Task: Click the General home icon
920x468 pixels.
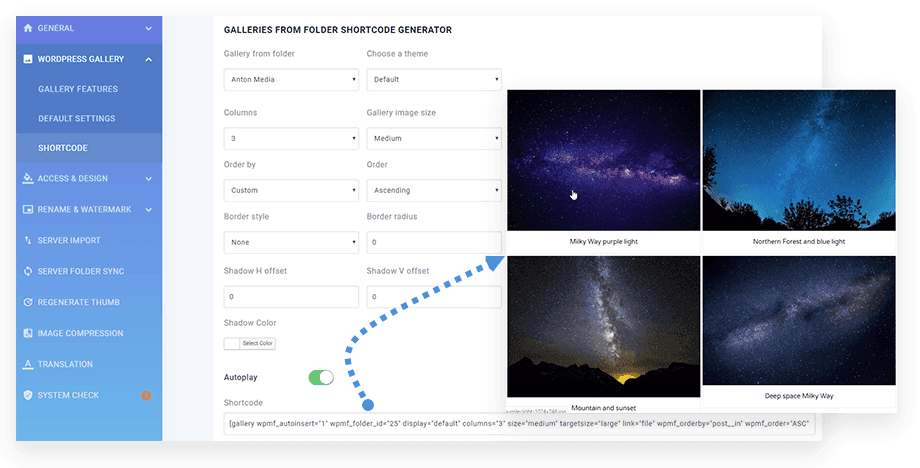Action: [x=28, y=28]
